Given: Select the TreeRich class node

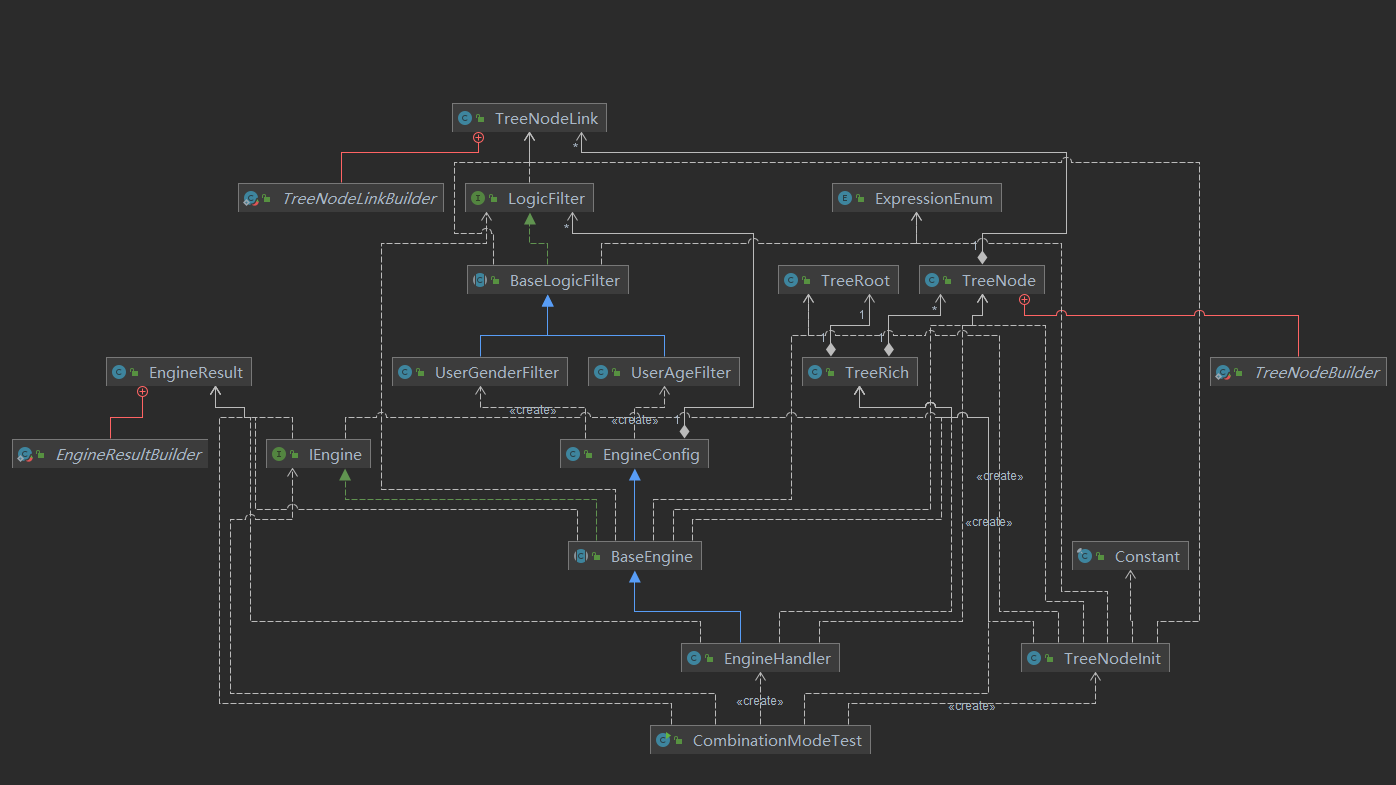Looking at the screenshot, I should pyautogui.click(x=860, y=372).
